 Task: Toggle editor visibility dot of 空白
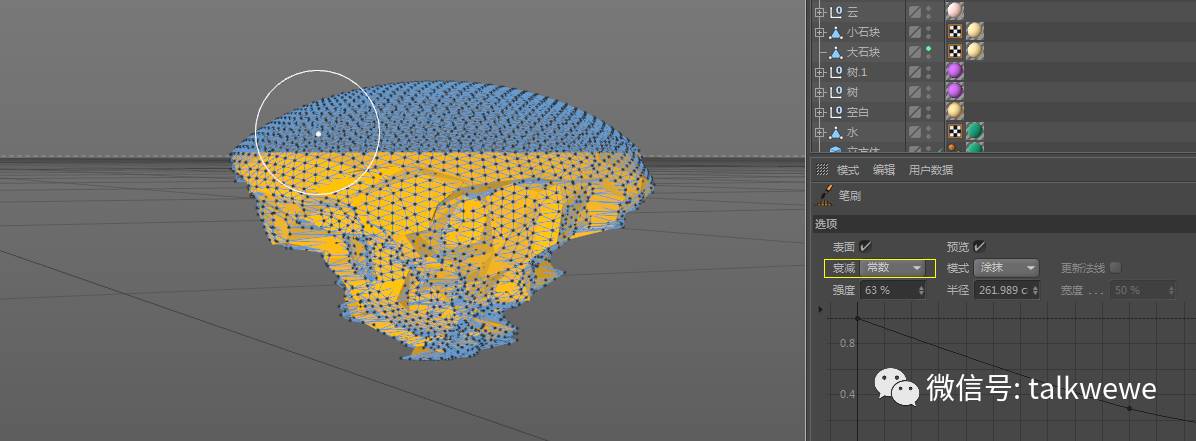tap(928, 109)
